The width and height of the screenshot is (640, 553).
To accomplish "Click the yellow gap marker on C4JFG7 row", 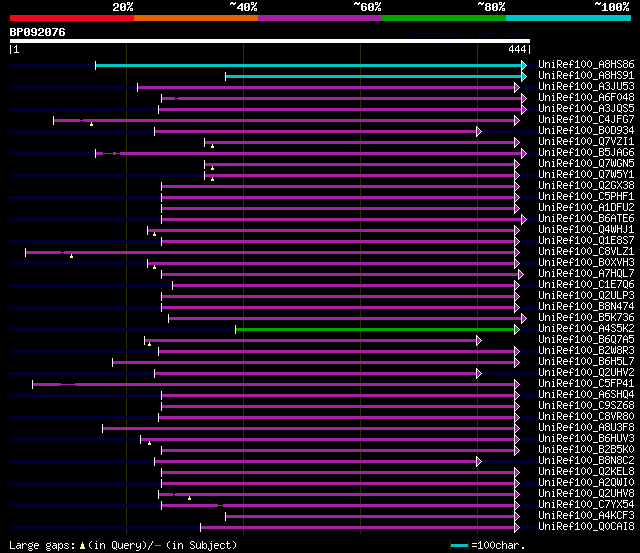I will (91, 124).
